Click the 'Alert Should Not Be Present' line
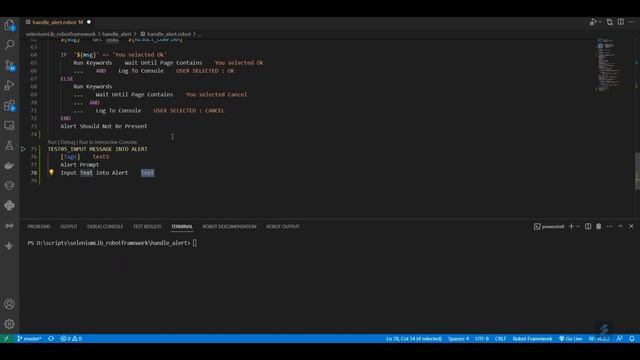The height and width of the screenshot is (360, 640). coord(104,126)
